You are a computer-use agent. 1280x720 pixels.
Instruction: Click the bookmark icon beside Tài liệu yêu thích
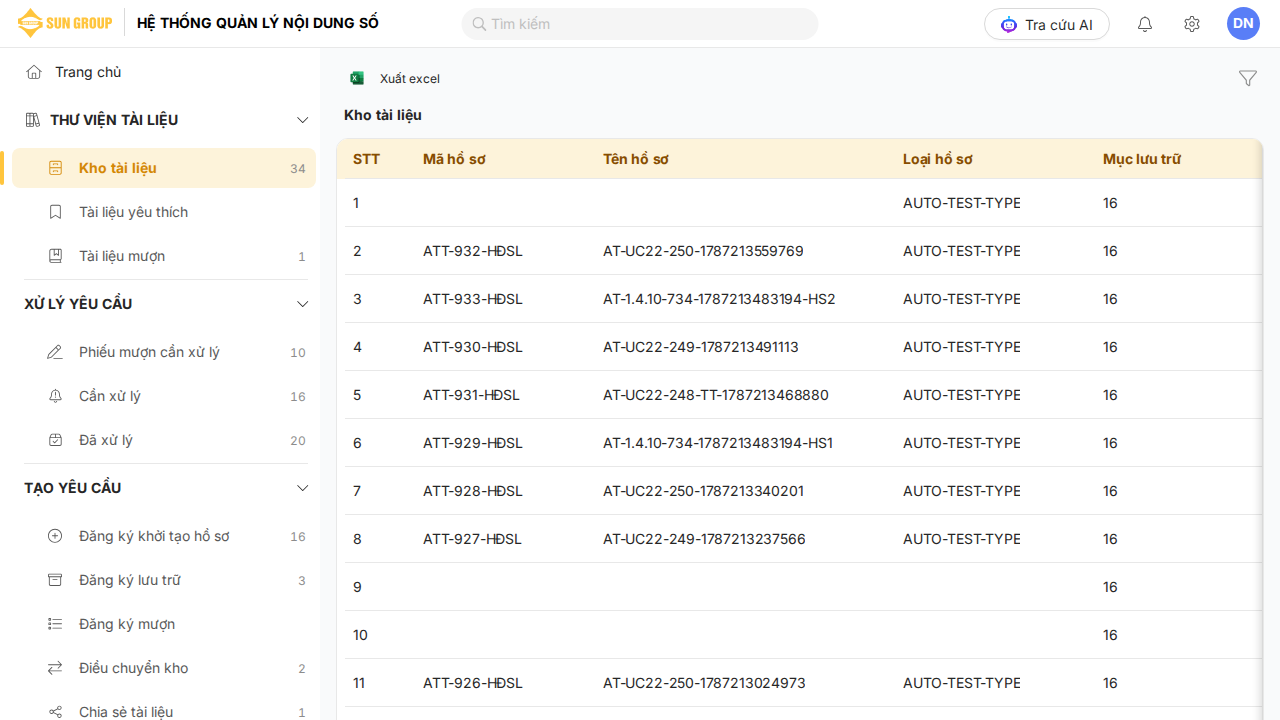pos(56,212)
